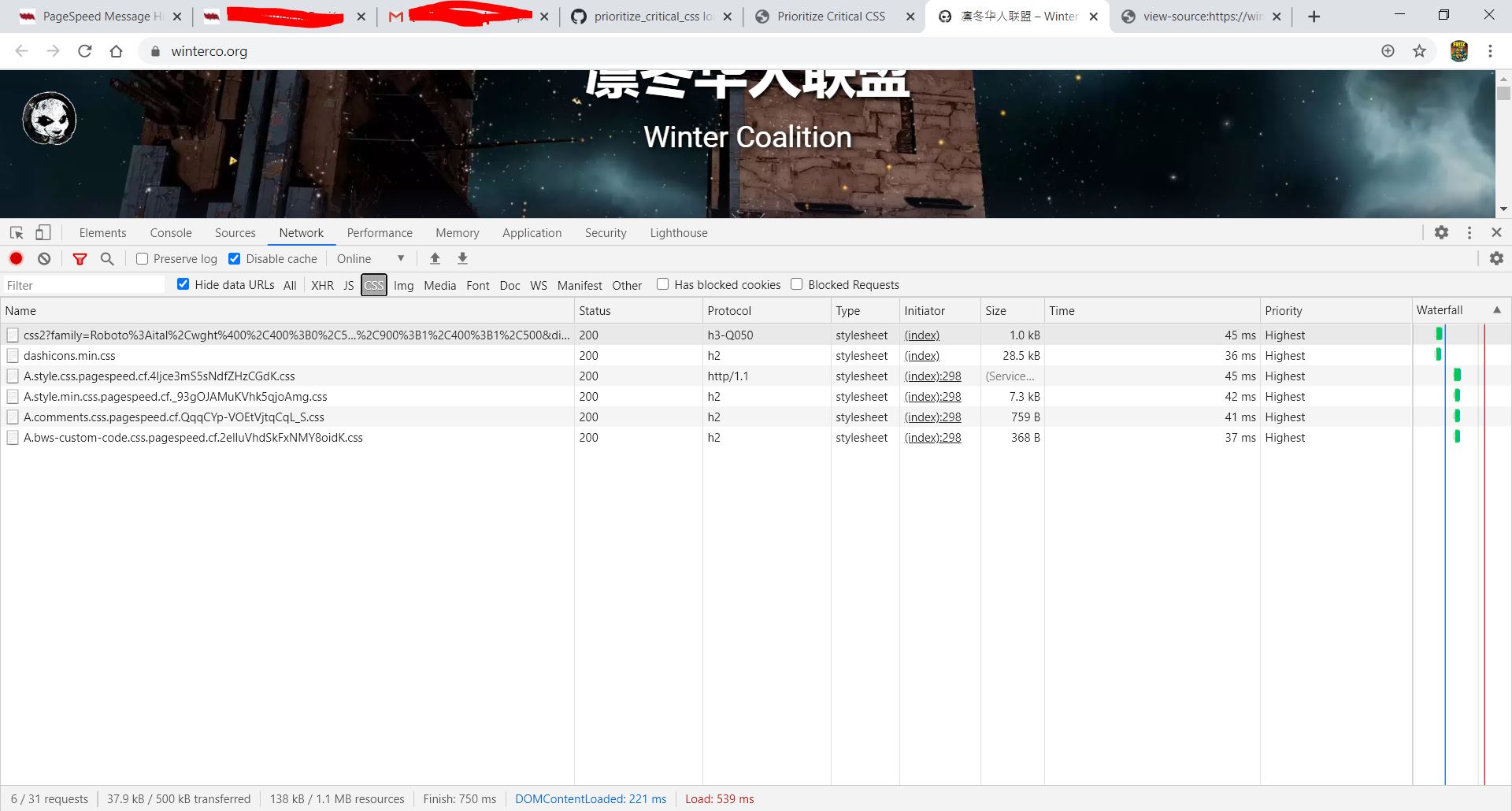Open the Online throttling dropdown
The width and height of the screenshot is (1512, 811).
point(370,258)
